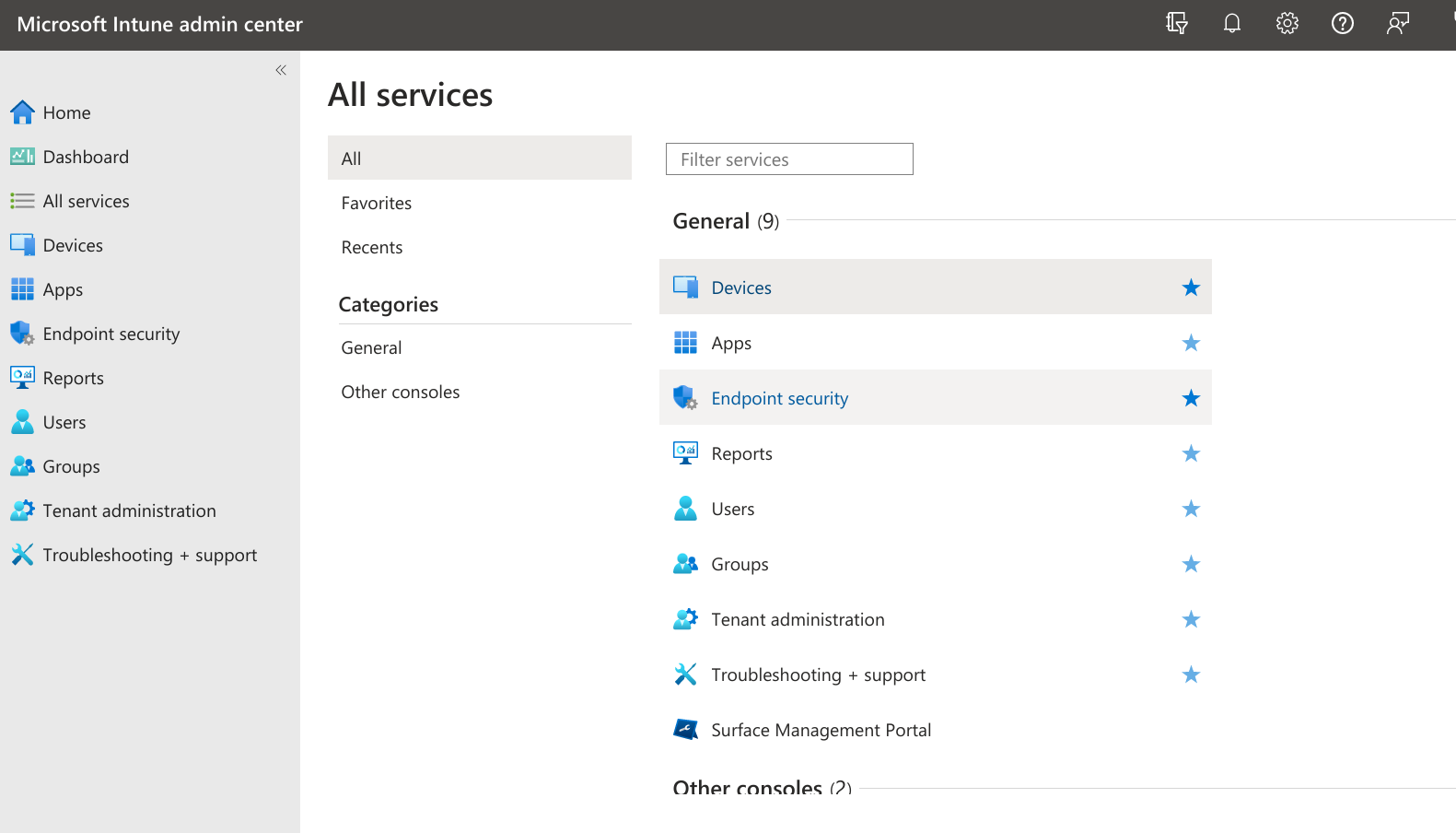The height and width of the screenshot is (833, 1456).
Task: Open Devices link in the General list
Action: click(x=741, y=287)
